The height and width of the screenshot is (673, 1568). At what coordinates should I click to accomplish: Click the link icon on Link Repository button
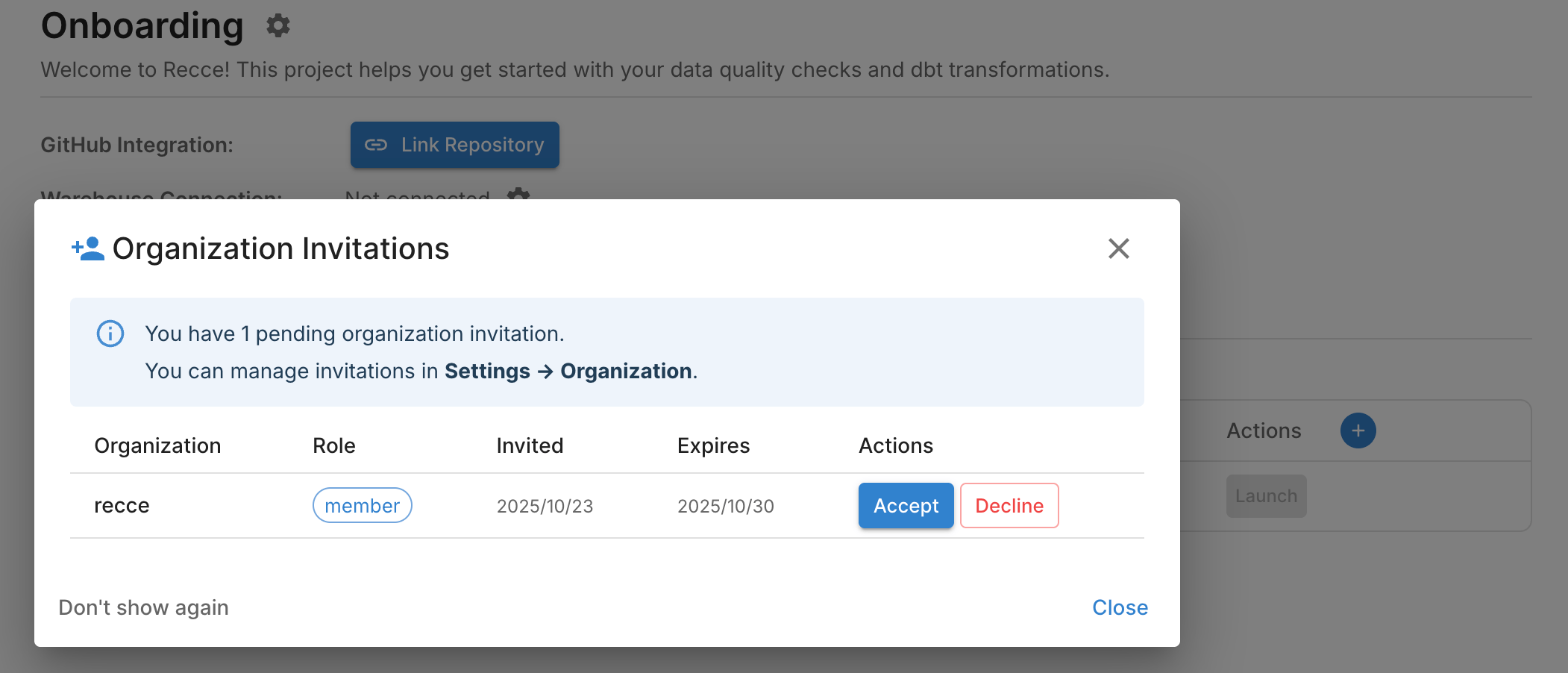pyautogui.click(x=377, y=145)
